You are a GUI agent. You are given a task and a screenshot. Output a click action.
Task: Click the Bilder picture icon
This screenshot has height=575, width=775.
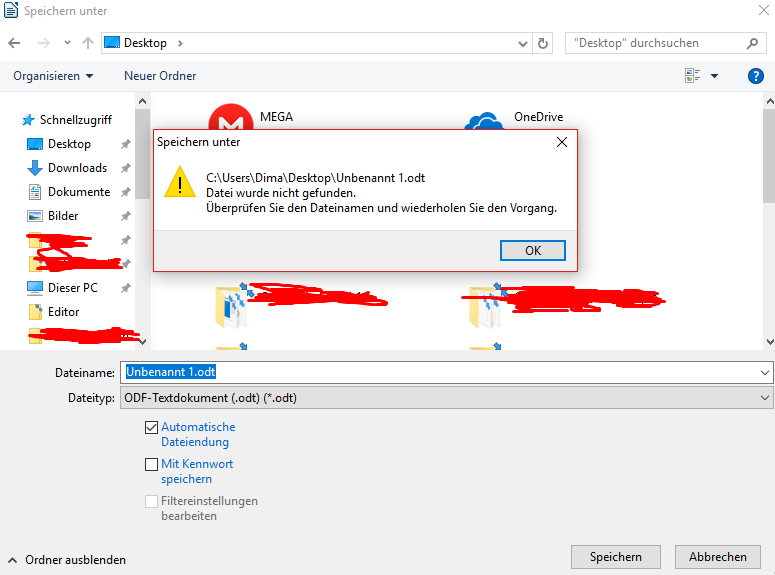pyautogui.click(x=35, y=216)
